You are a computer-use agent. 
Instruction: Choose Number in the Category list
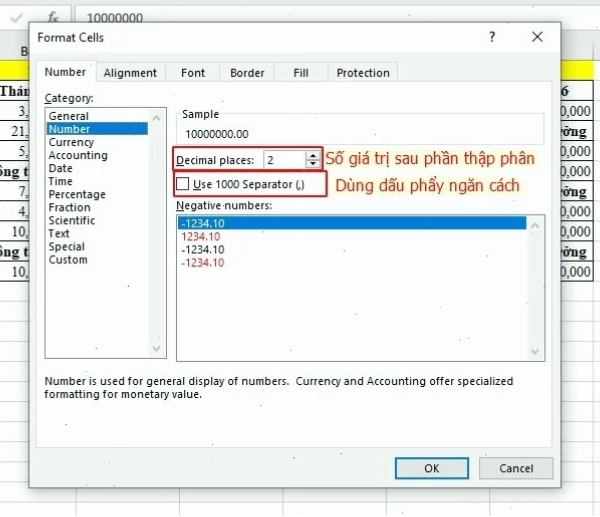(98, 129)
